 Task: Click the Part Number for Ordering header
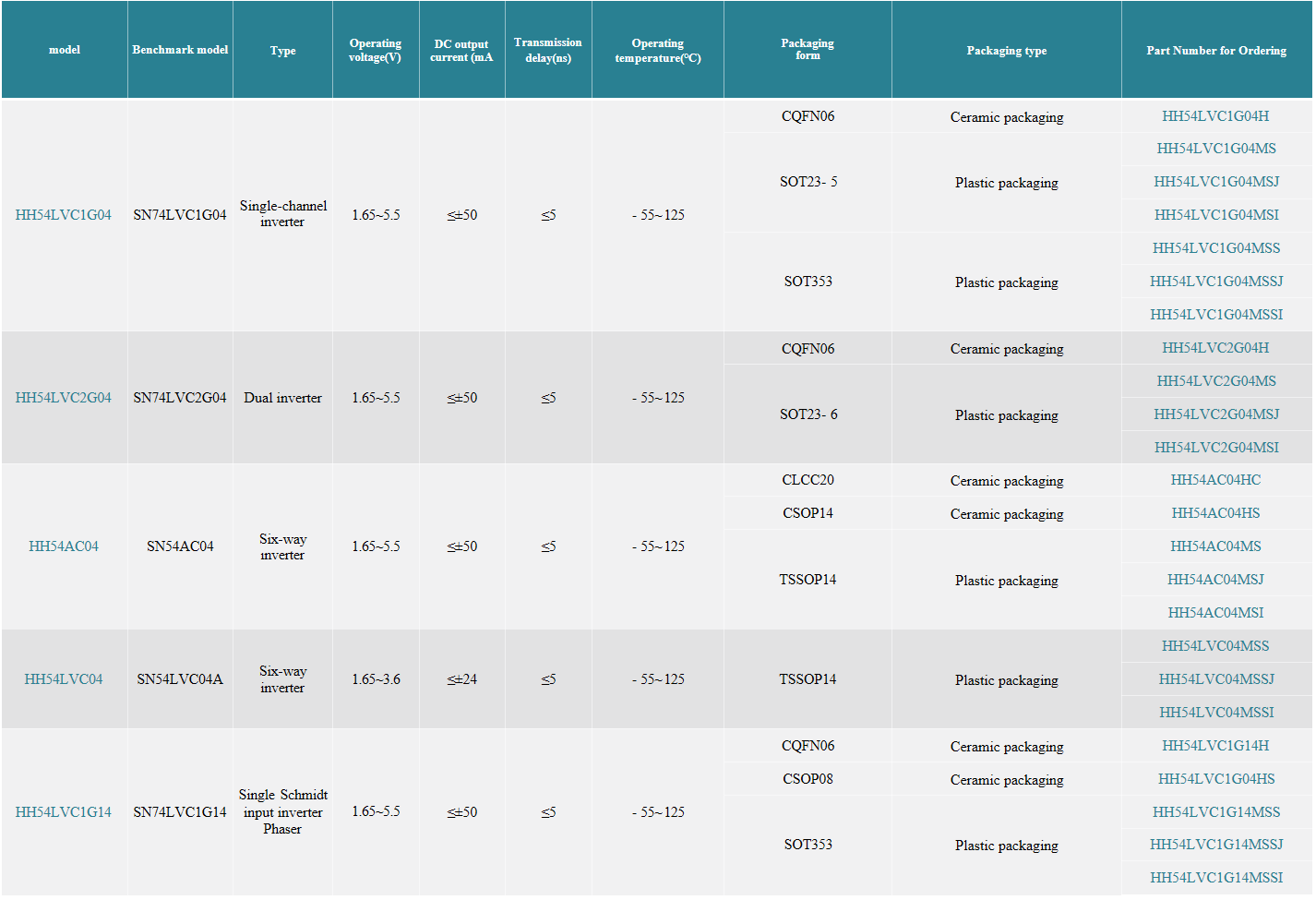pos(1216,51)
